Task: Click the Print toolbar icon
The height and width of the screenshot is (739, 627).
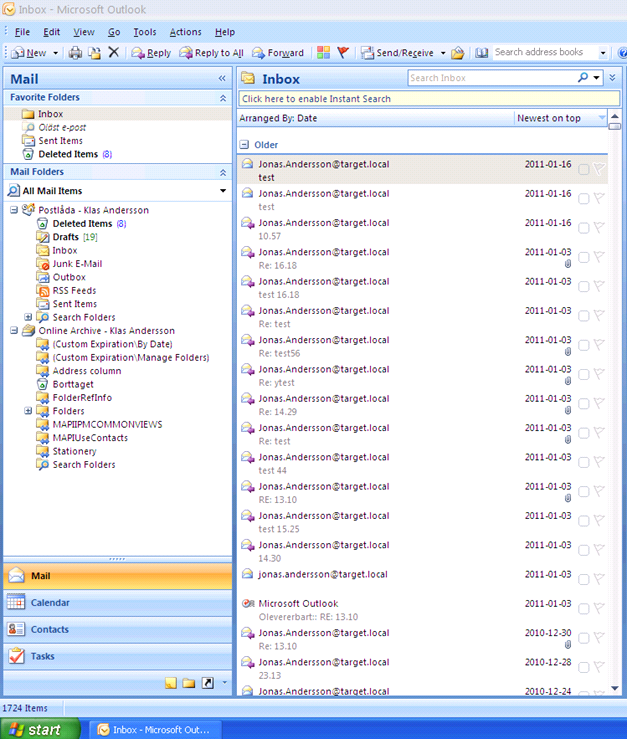Action: 75,53
